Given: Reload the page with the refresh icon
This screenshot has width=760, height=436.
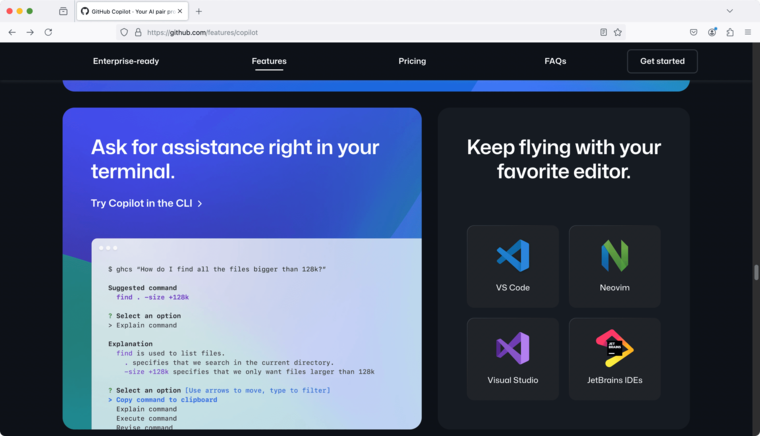Looking at the screenshot, I should 48,32.
